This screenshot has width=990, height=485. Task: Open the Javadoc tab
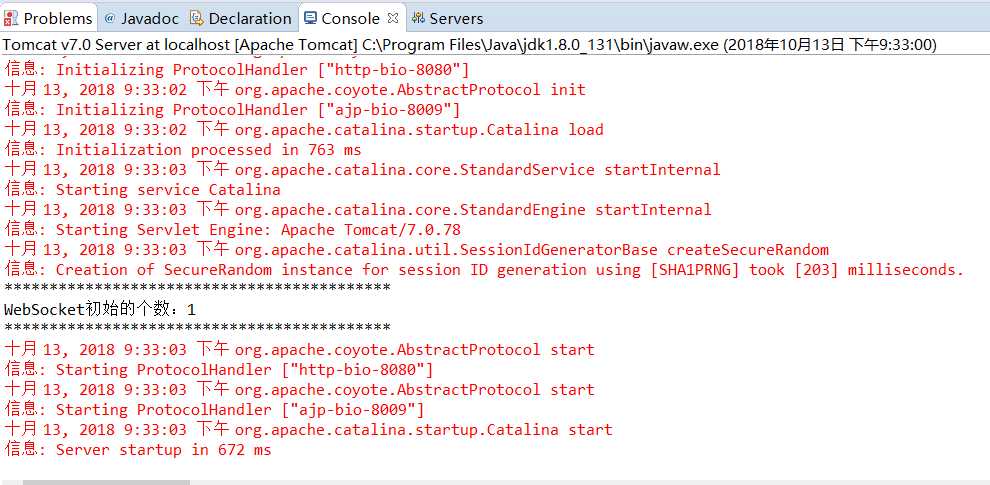click(141, 18)
